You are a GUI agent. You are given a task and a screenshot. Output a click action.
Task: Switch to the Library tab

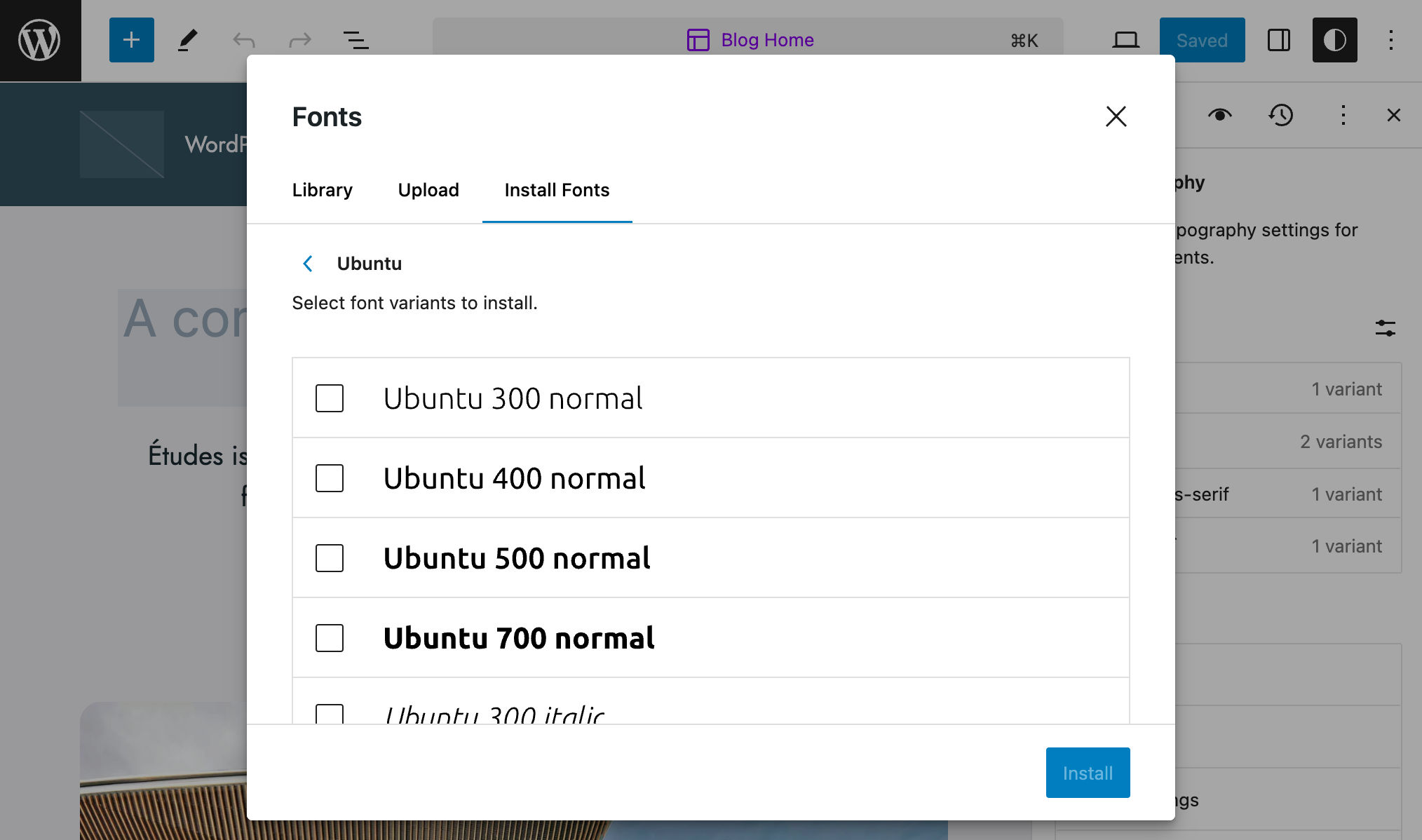[x=322, y=190]
